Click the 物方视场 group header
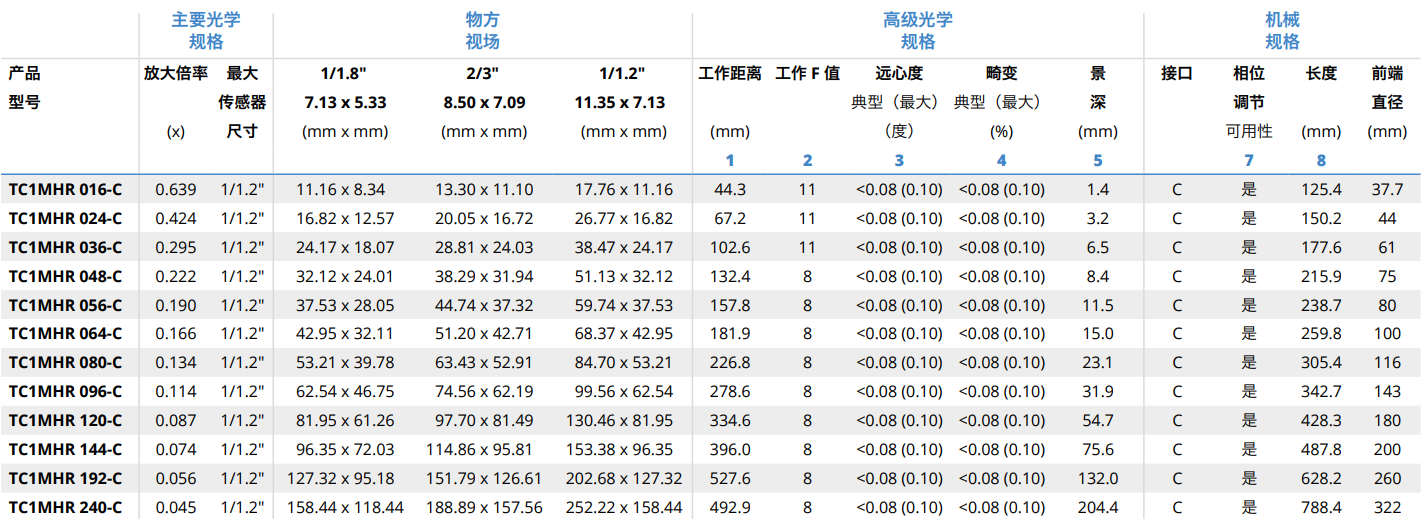 click(482, 31)
